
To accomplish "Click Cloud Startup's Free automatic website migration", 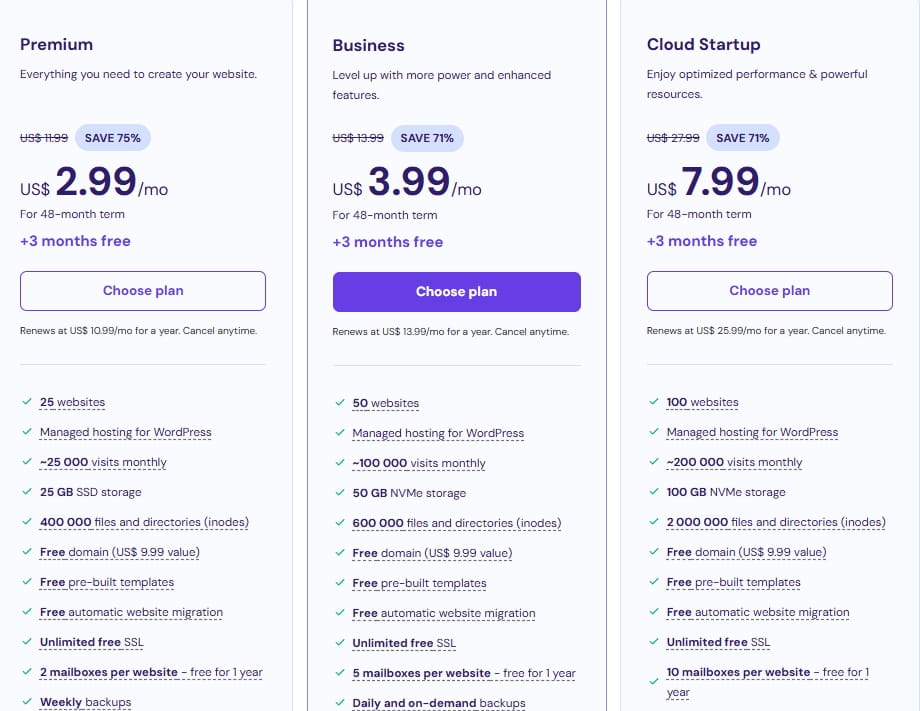I will pos(757,612).
